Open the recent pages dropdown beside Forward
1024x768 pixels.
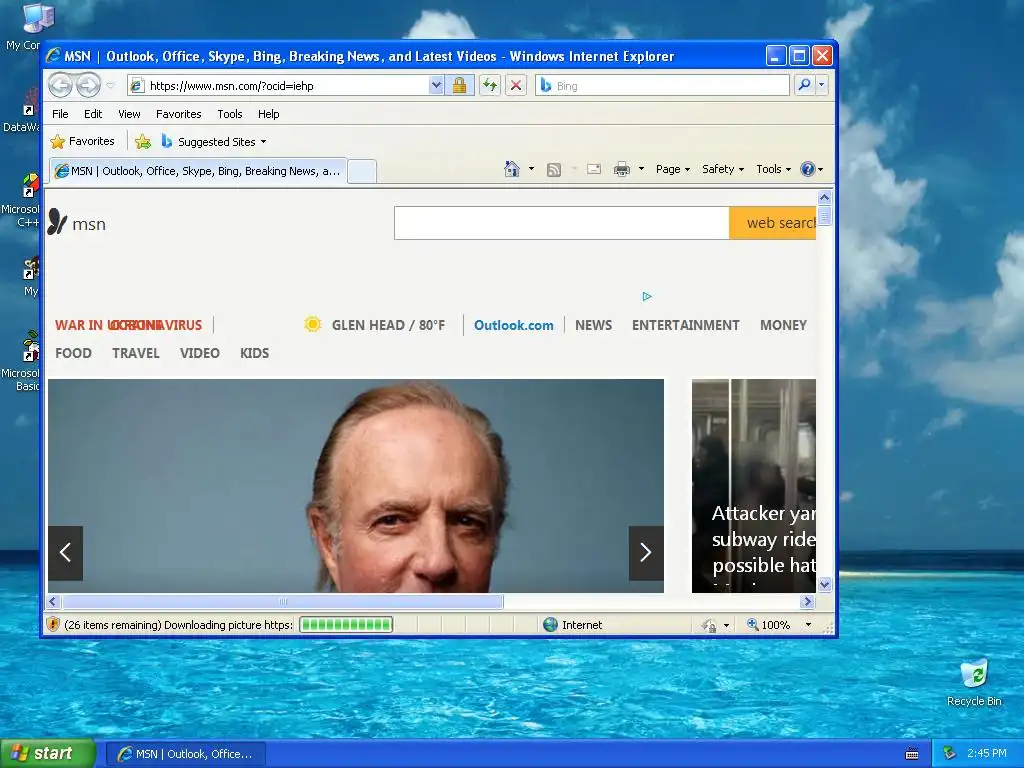[110, 86]
